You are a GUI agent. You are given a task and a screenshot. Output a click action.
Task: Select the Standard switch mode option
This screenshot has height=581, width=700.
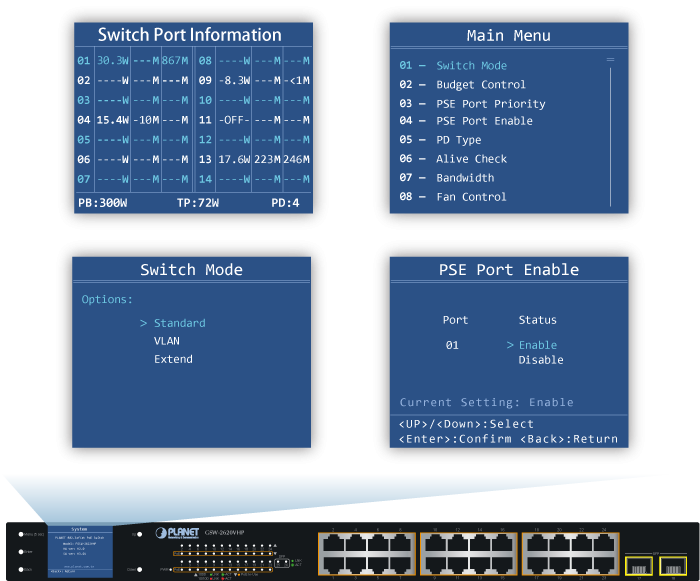(179, 323)
